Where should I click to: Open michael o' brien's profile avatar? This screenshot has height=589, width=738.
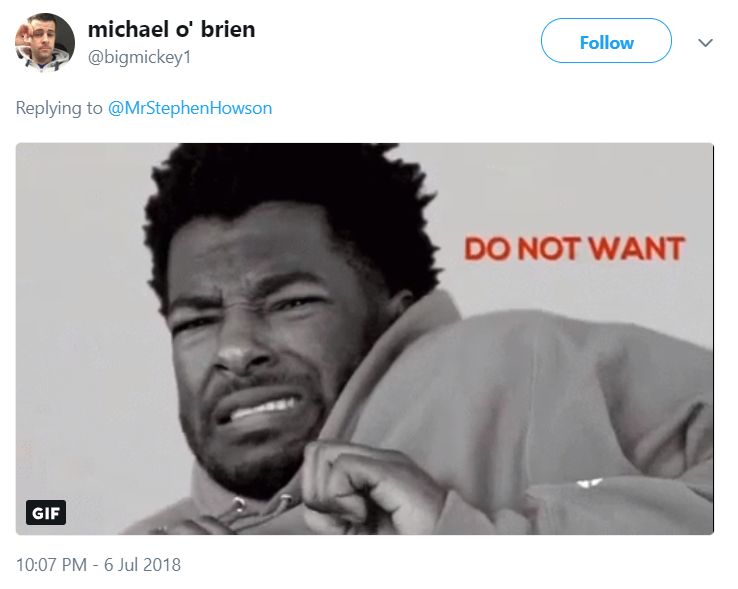tap(45, 42)
